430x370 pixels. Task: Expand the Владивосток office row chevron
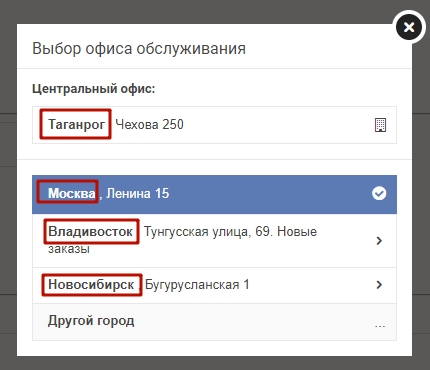click(379, 241)
